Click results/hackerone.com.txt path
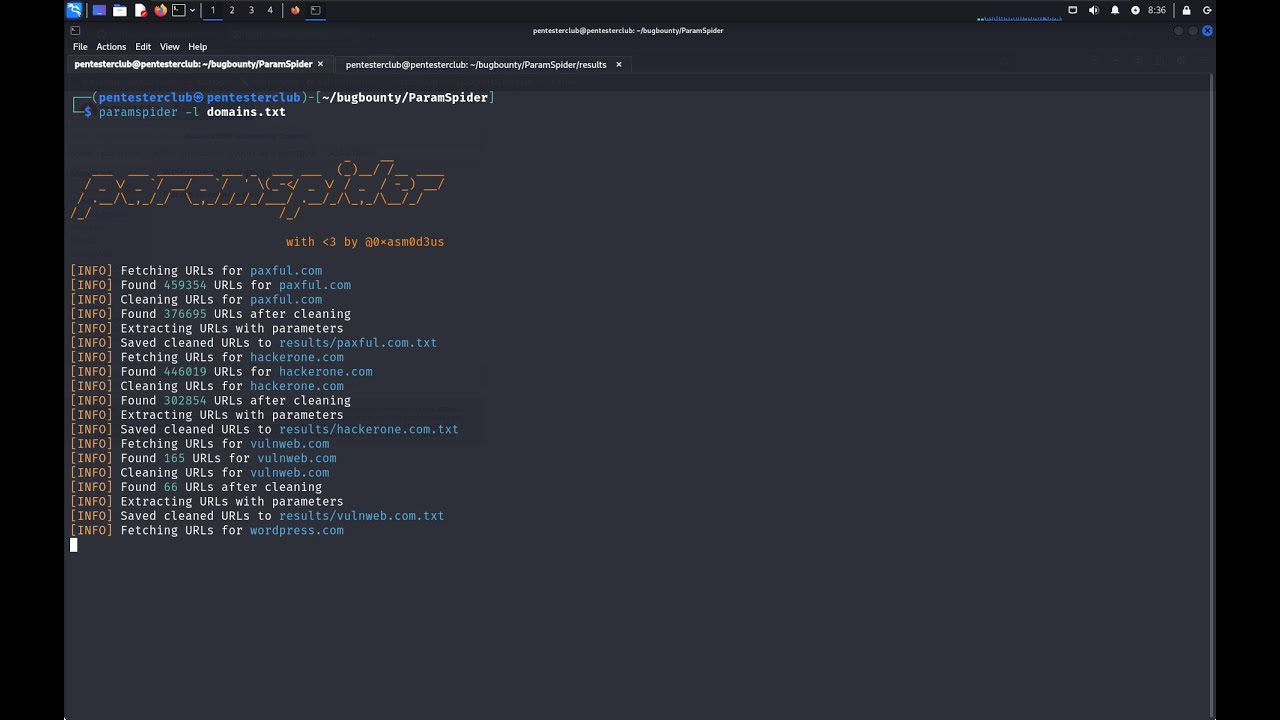The image size is (1280, 720). click(x=369, y=430)
